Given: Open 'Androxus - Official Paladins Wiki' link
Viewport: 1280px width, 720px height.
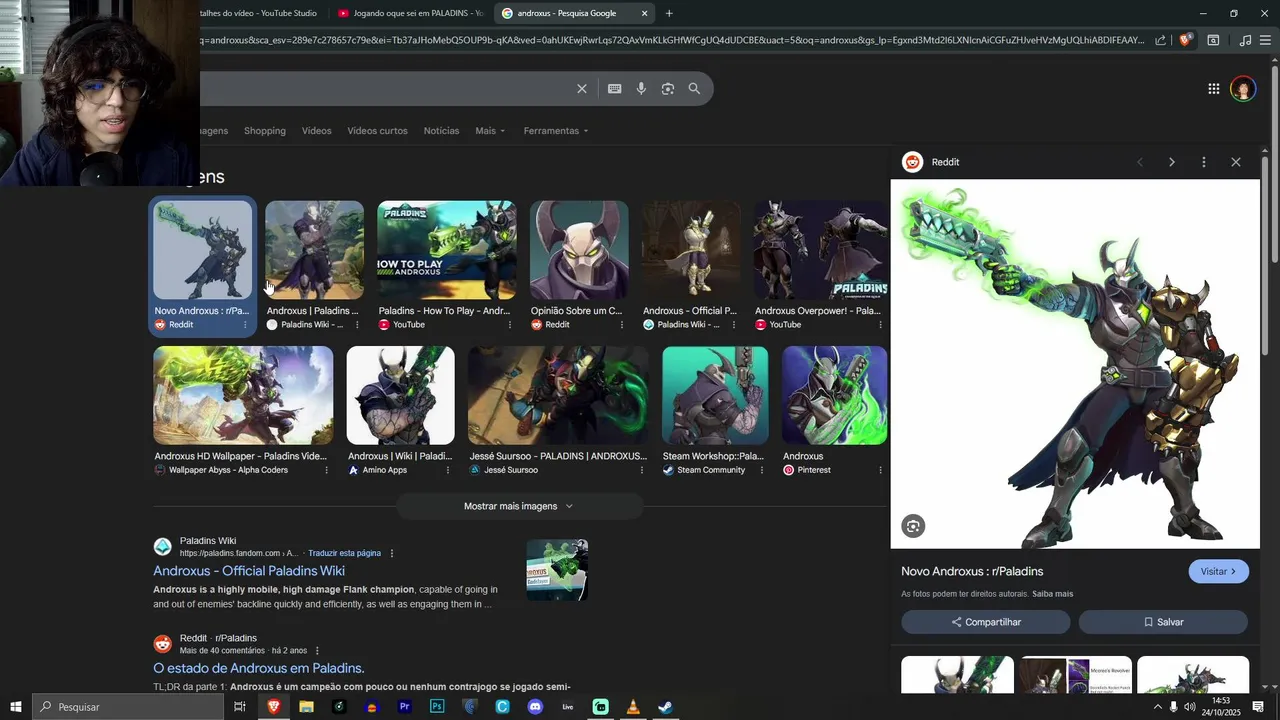Looking at the screenshot, I should click(249, 571).
